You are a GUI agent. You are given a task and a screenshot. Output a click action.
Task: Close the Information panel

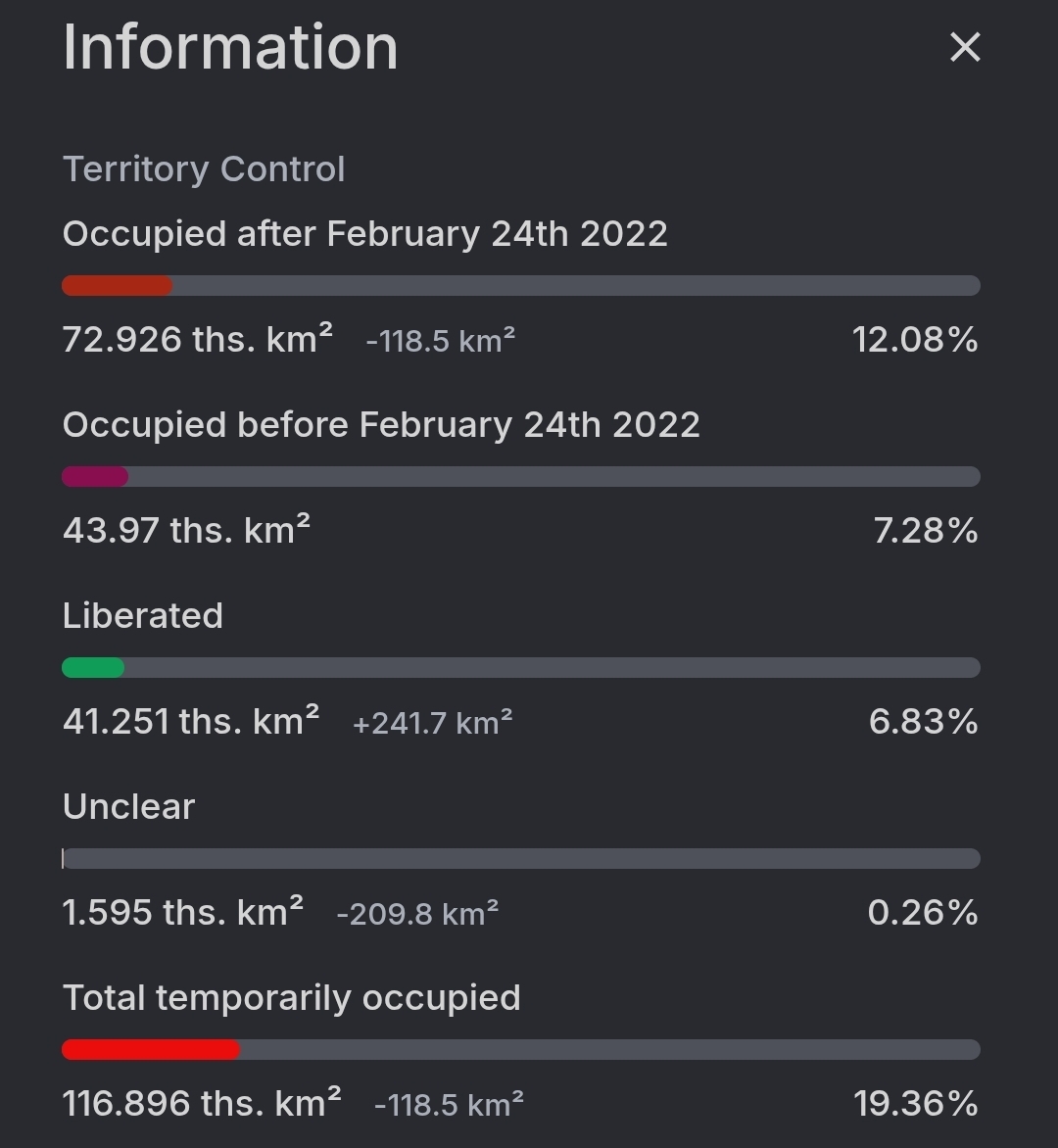tap(964, 47)
